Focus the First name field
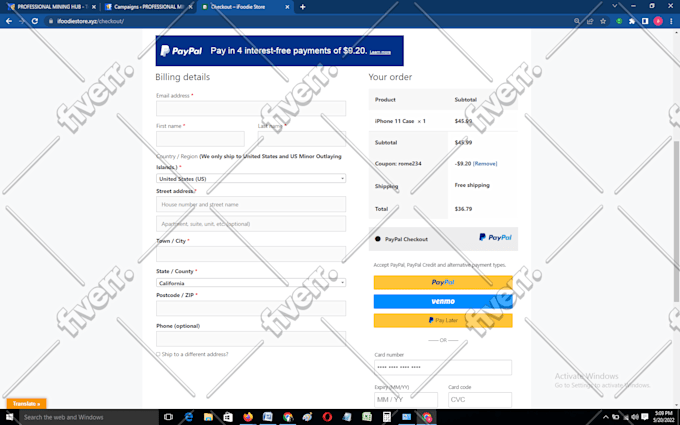 point(200,139)
